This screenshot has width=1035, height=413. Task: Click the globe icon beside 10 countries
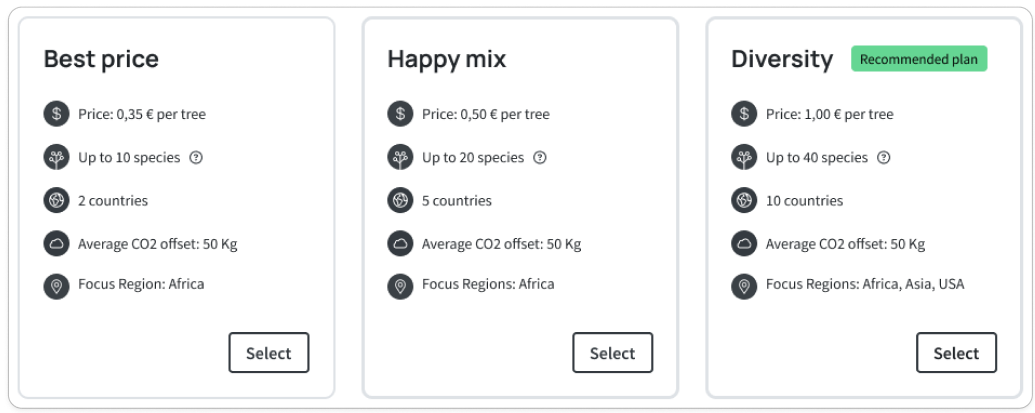(744, 200)
